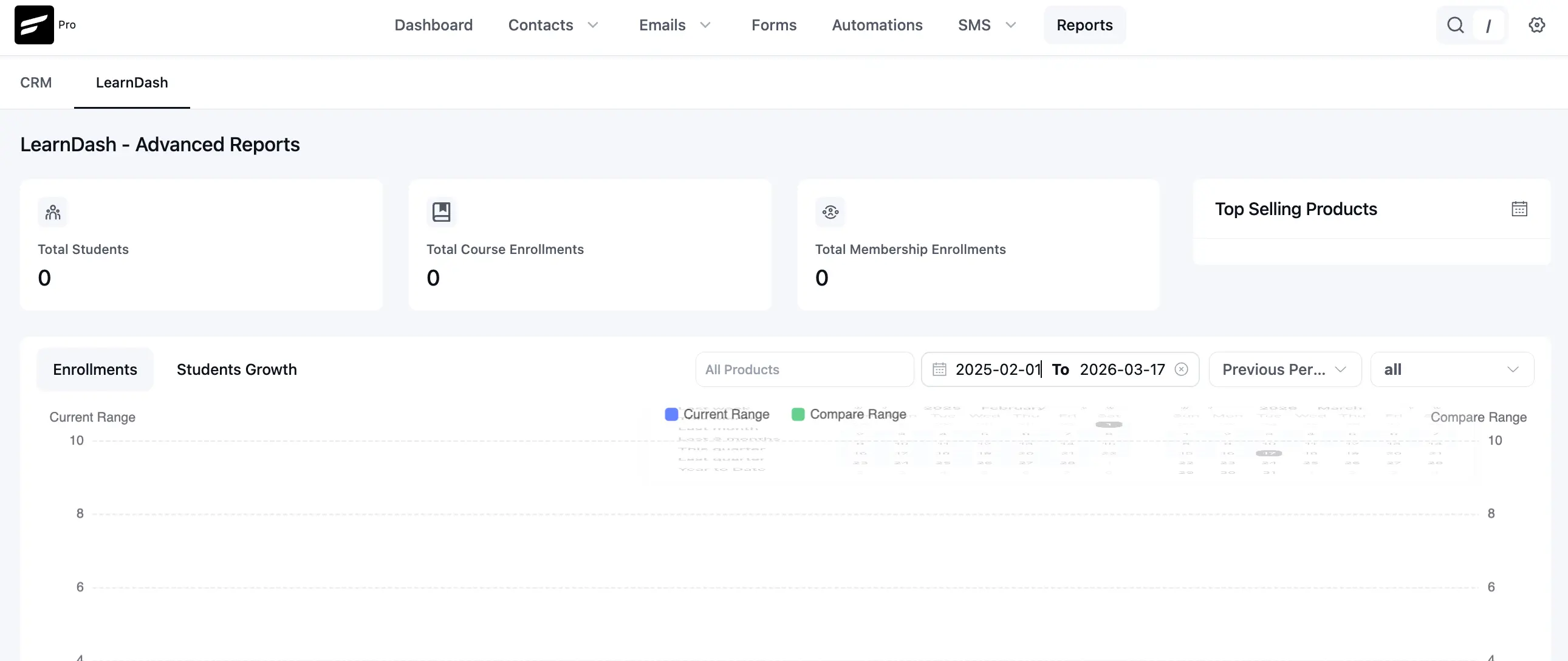This screenshot has height=661, width=1568.
Task: Edit the start date 2025-02-01
Action: (x=998, y=369)
